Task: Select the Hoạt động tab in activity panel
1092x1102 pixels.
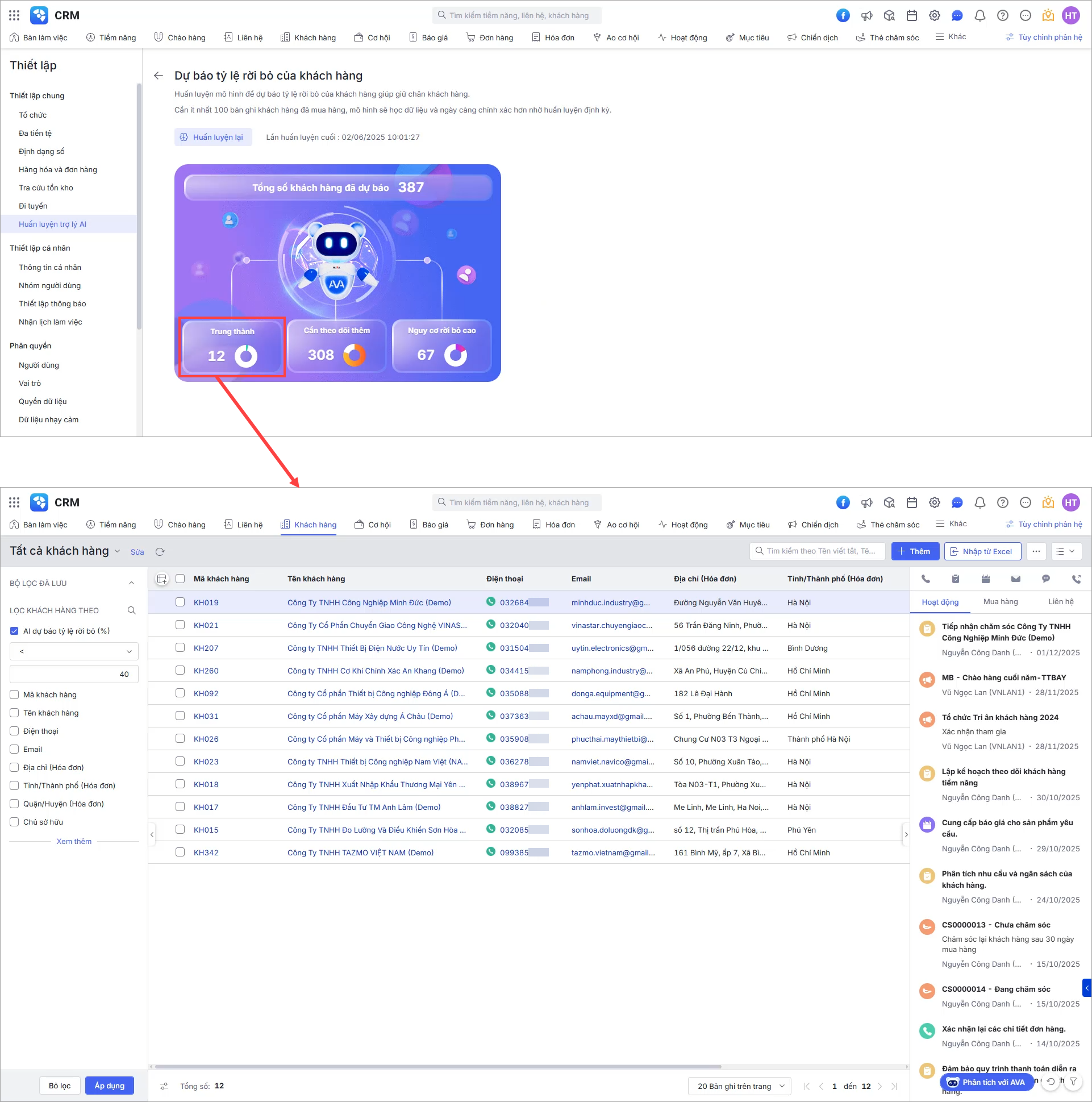Action: point(940,602)
